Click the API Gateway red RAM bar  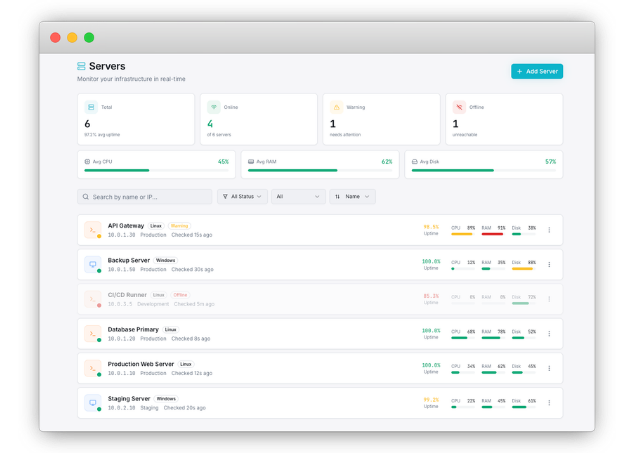493,234
